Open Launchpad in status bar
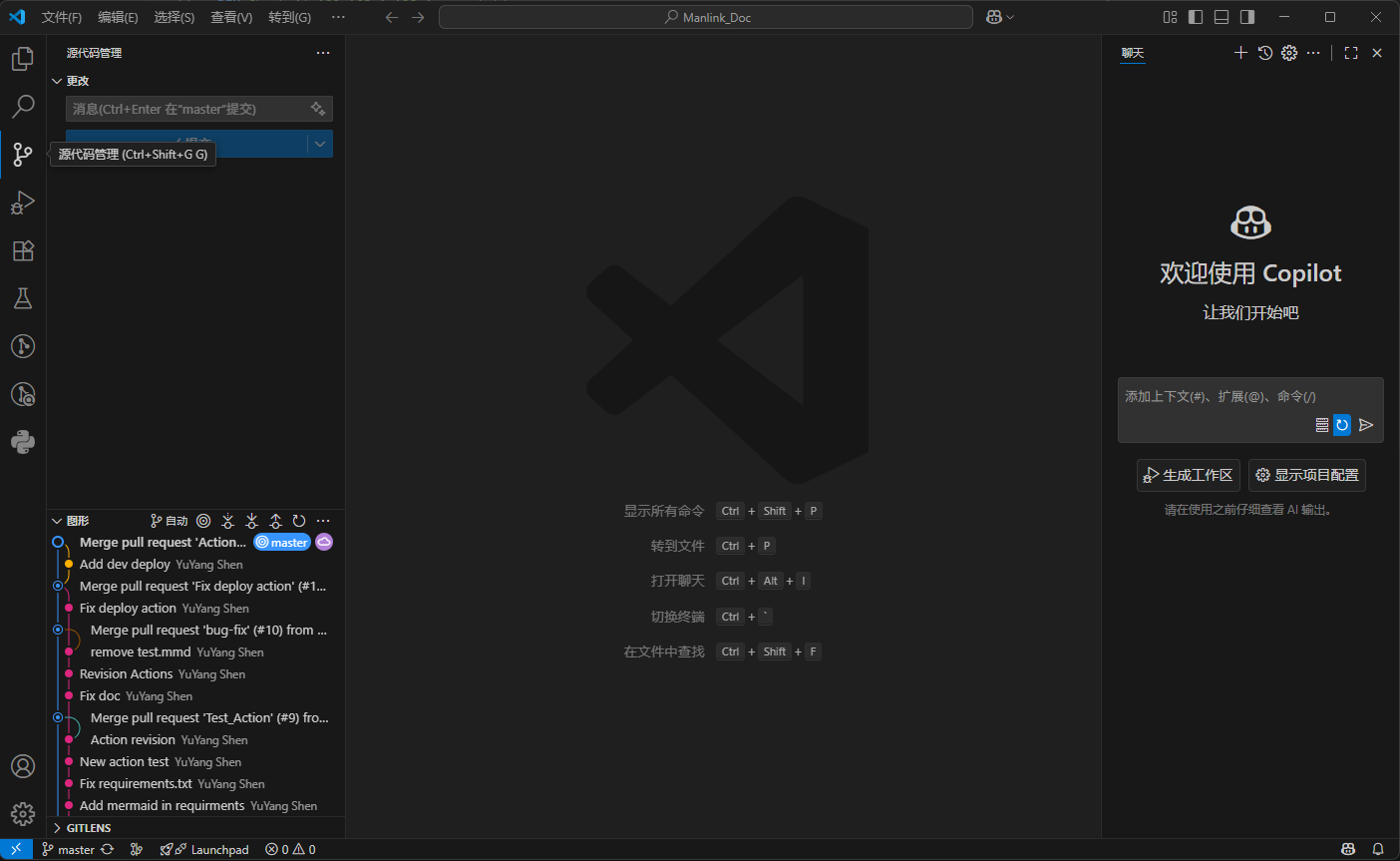Image resolution: width=1400 pixels, height=861 pixels. pos(203,849)
